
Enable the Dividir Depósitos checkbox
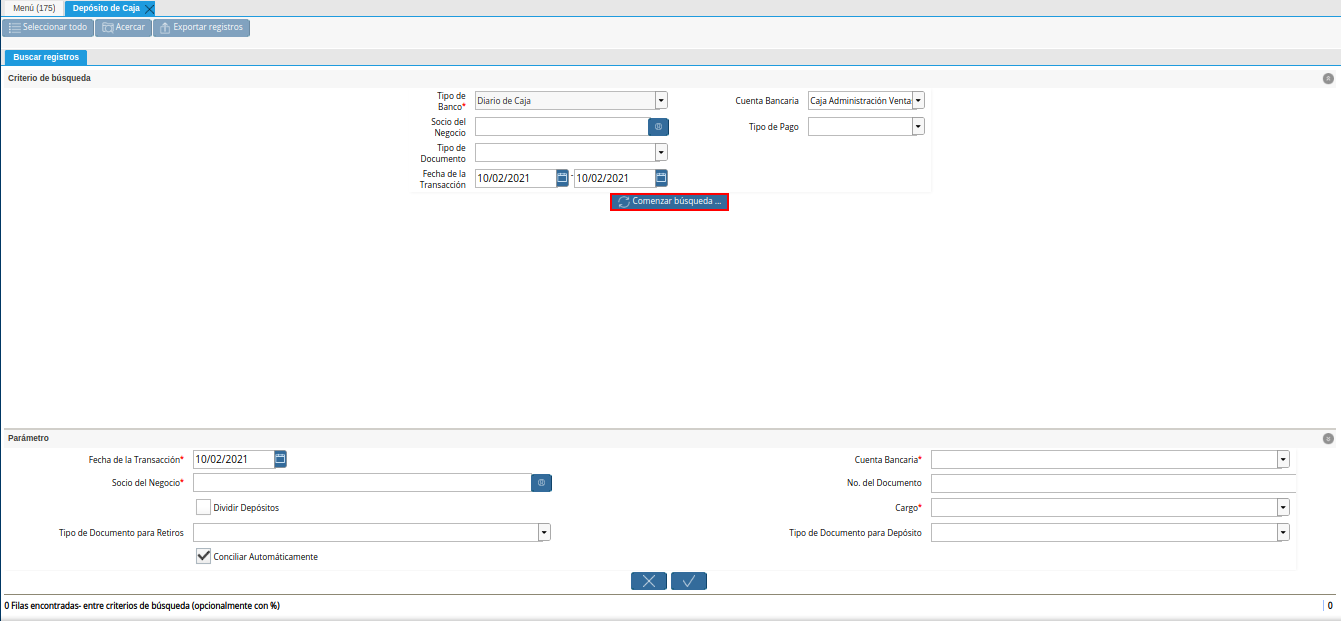click(203, 507)
